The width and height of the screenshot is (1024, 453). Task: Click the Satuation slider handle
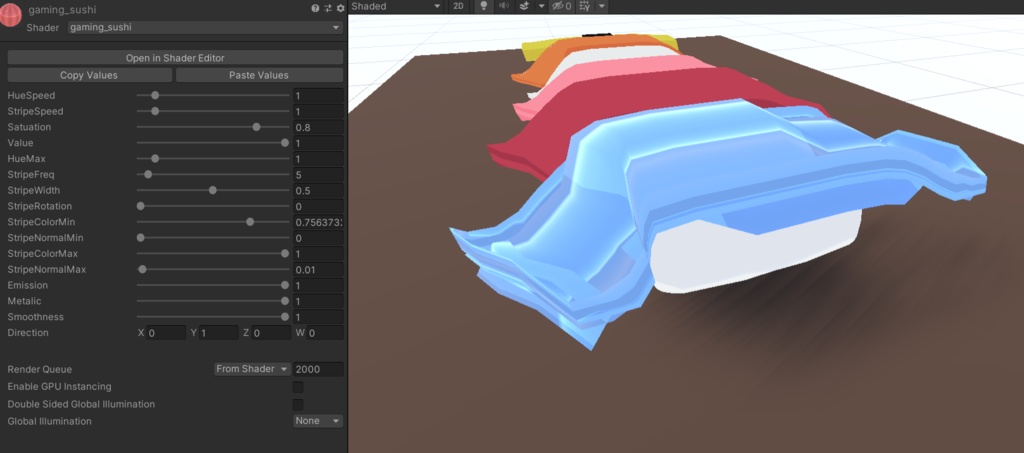pos(257,127)
